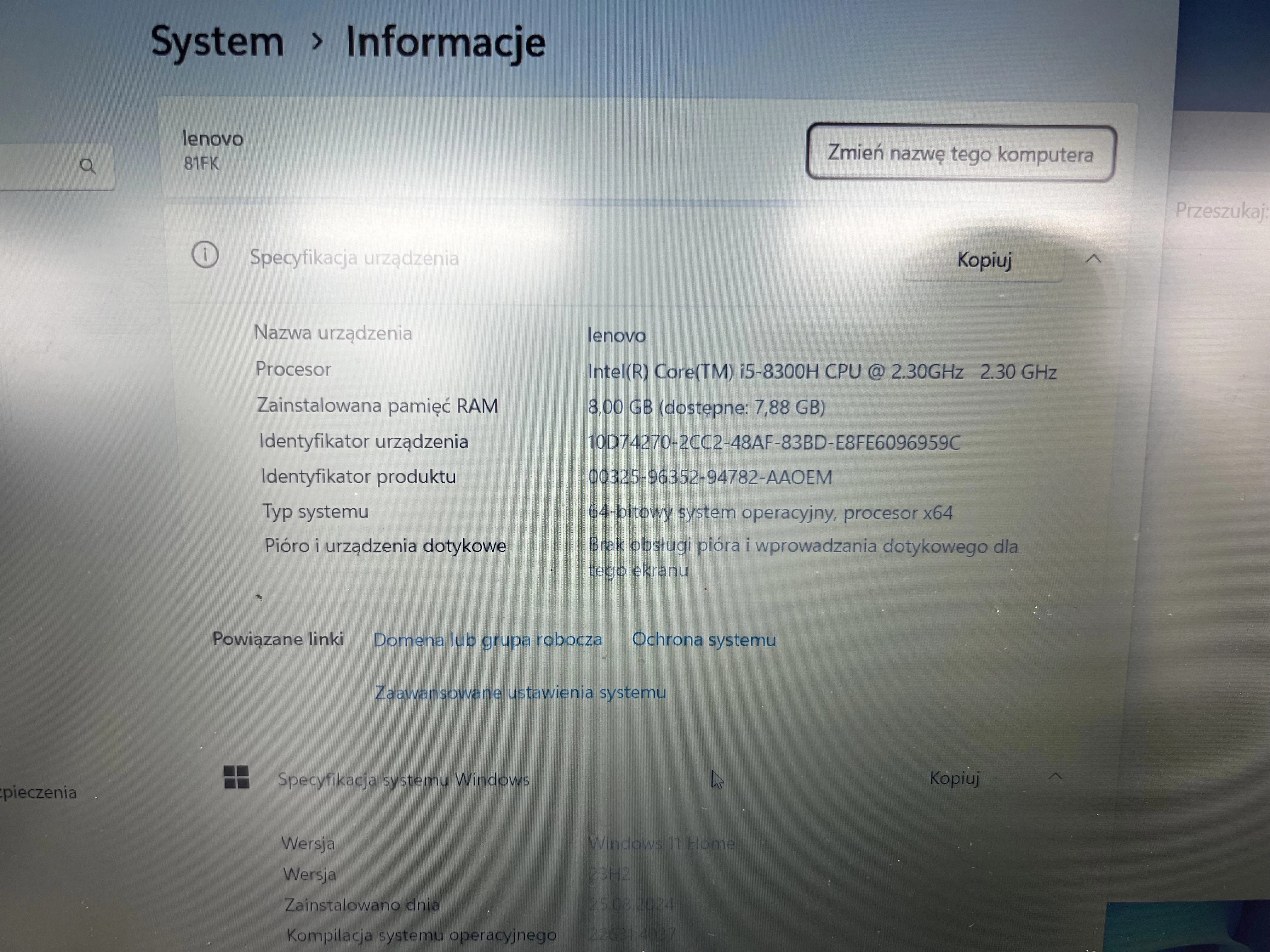
Task: Collapse Windows specification section using chevron
Action: (x=1055, y=776)
